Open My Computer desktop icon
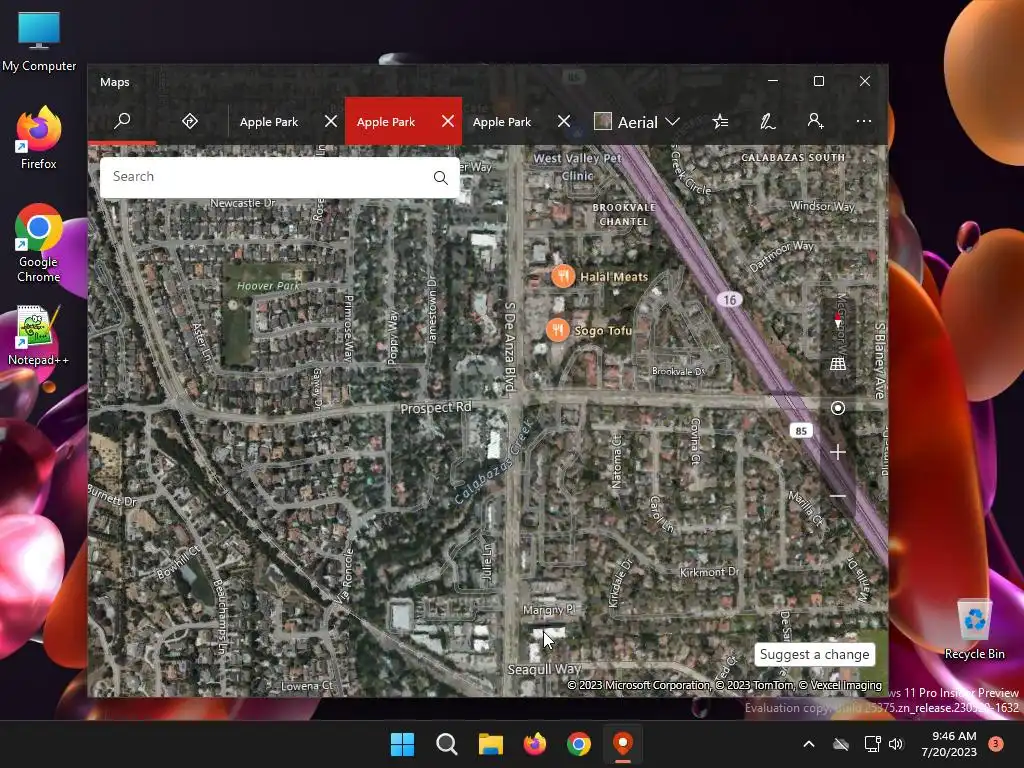Viewport: 1024px width, 768px height. (39, 42)
